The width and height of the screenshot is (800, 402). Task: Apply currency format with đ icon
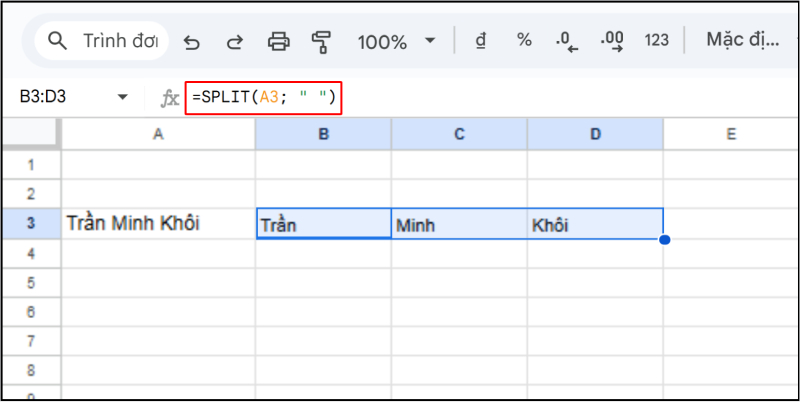481,41
